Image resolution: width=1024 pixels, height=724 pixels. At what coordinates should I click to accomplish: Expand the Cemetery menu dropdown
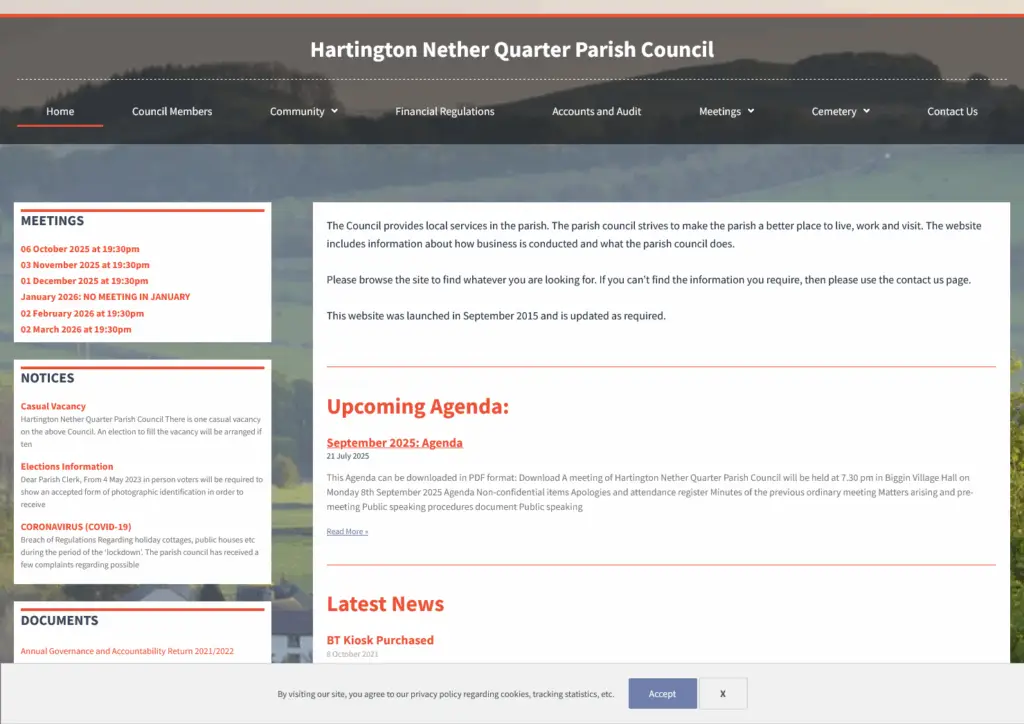coord(840,111)
